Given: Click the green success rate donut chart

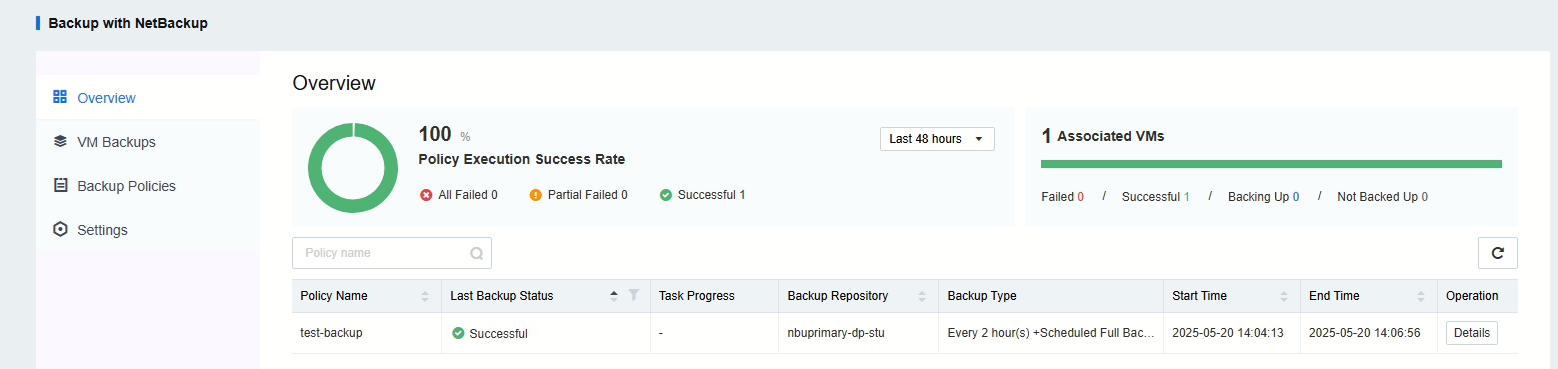Looking at the screenshot, I should tap(354, 167).
